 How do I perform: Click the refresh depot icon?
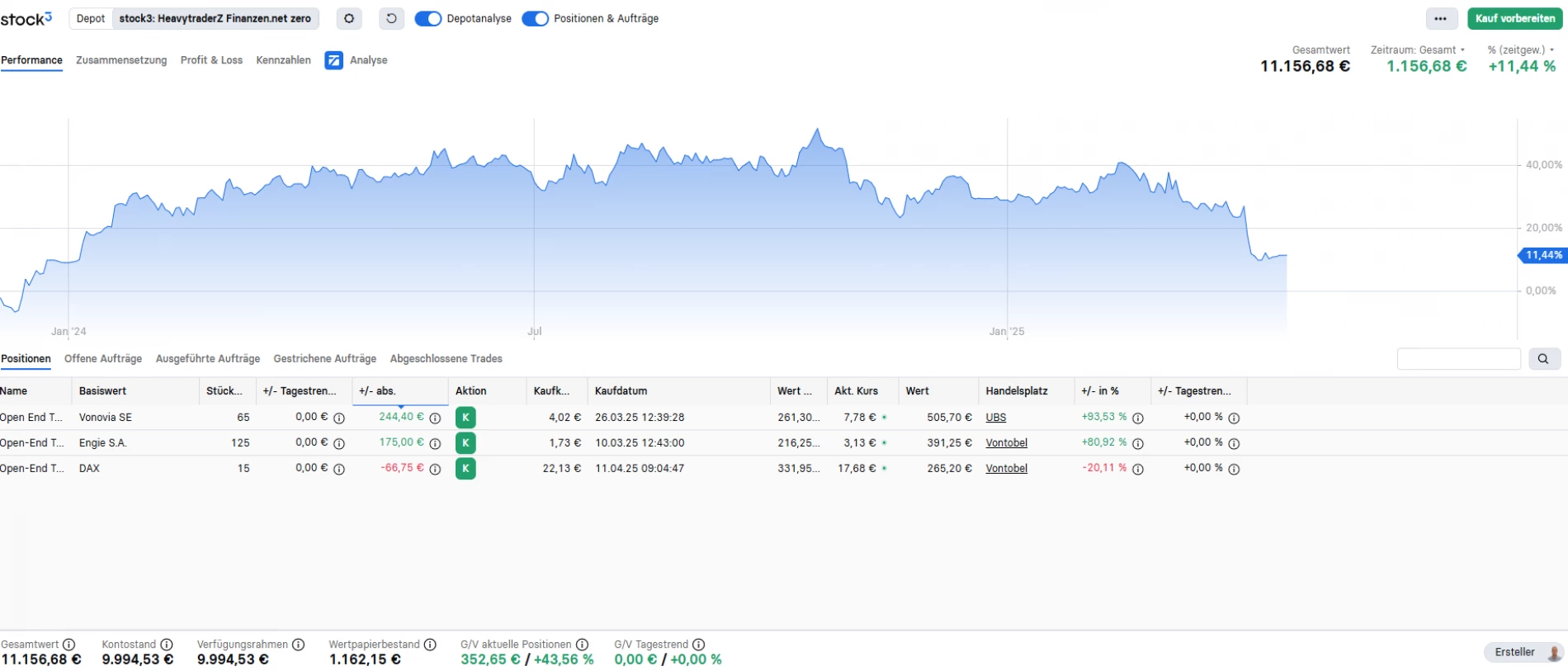(391, 18)
